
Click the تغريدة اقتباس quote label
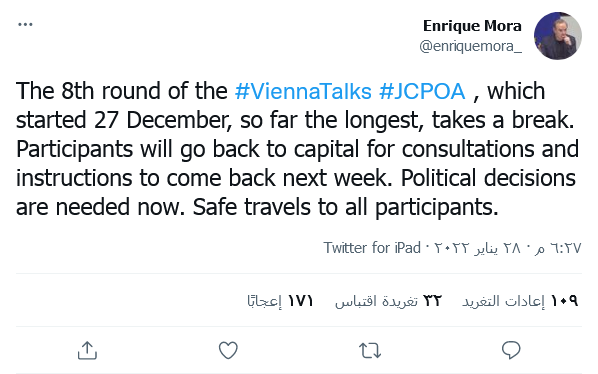tap(376, 301)
